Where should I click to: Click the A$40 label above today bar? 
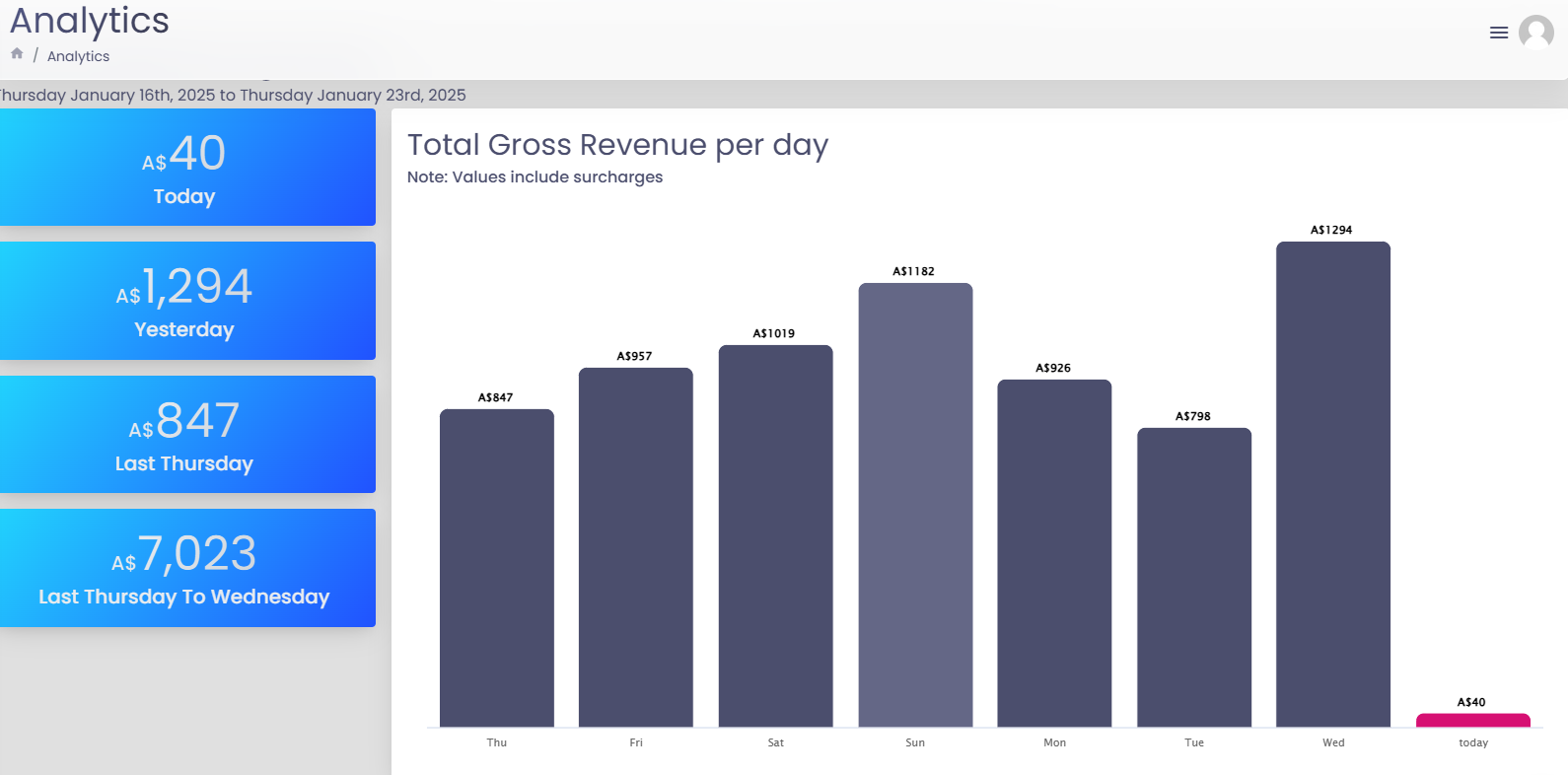tap(1471, 702)
